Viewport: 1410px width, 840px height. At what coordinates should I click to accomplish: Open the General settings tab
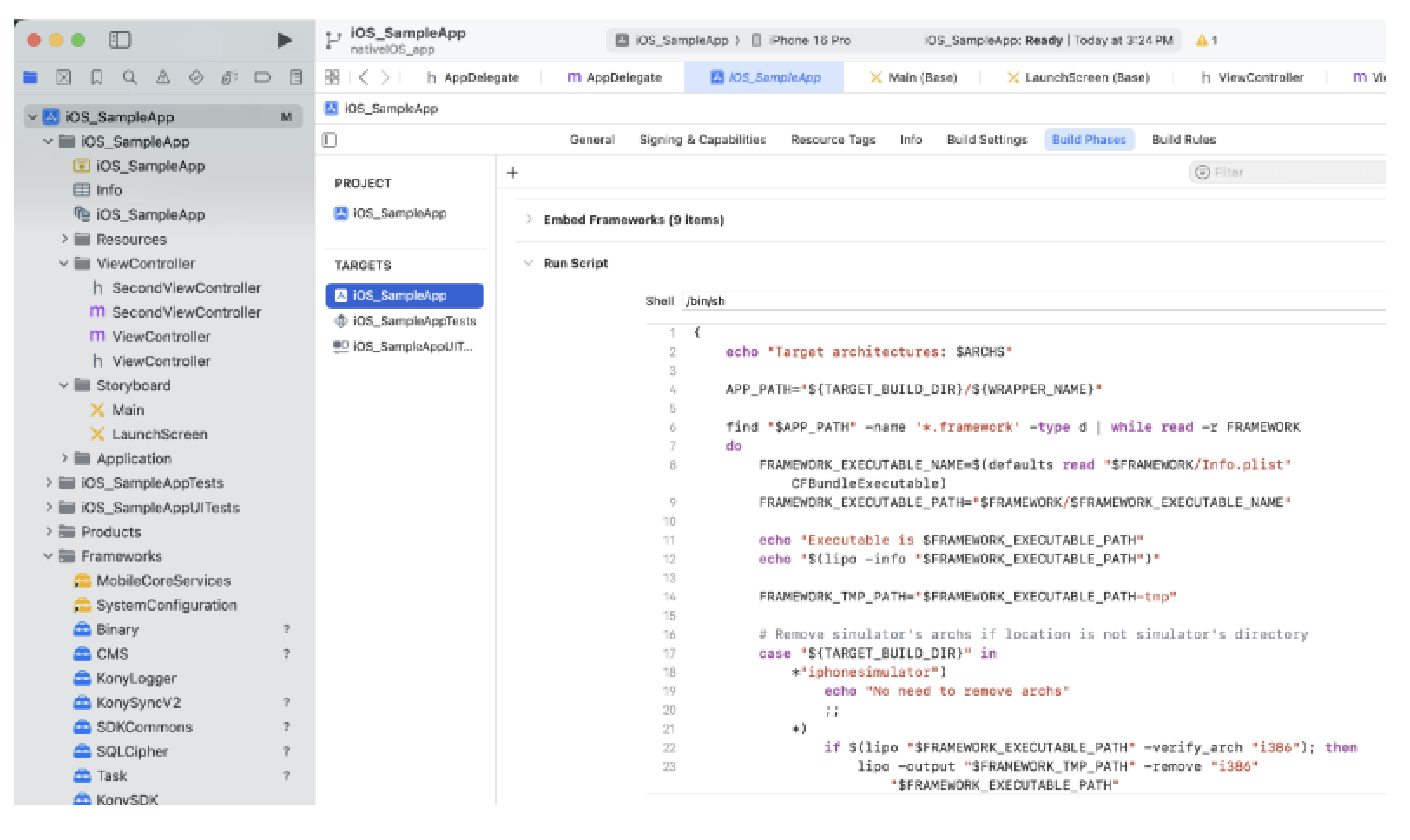(592, 140)
